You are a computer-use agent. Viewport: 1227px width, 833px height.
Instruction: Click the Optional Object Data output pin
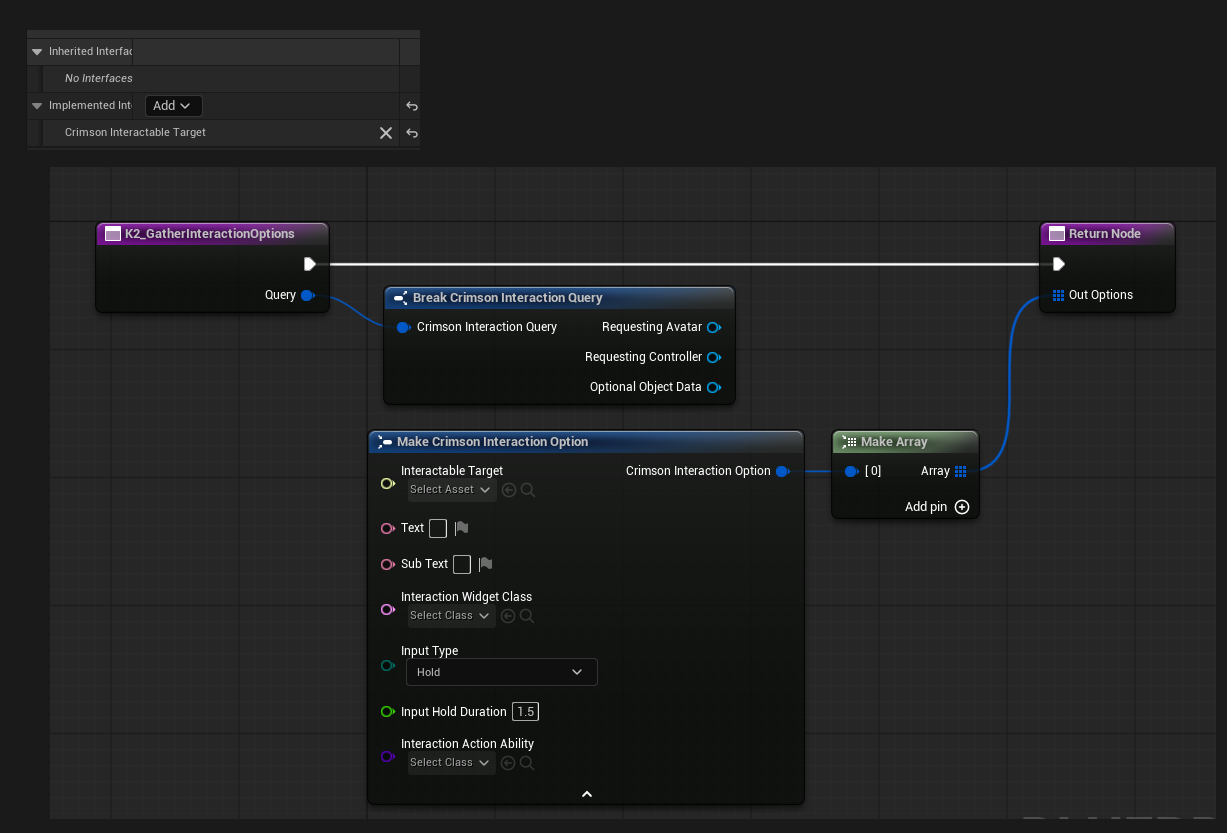[714, 387]
